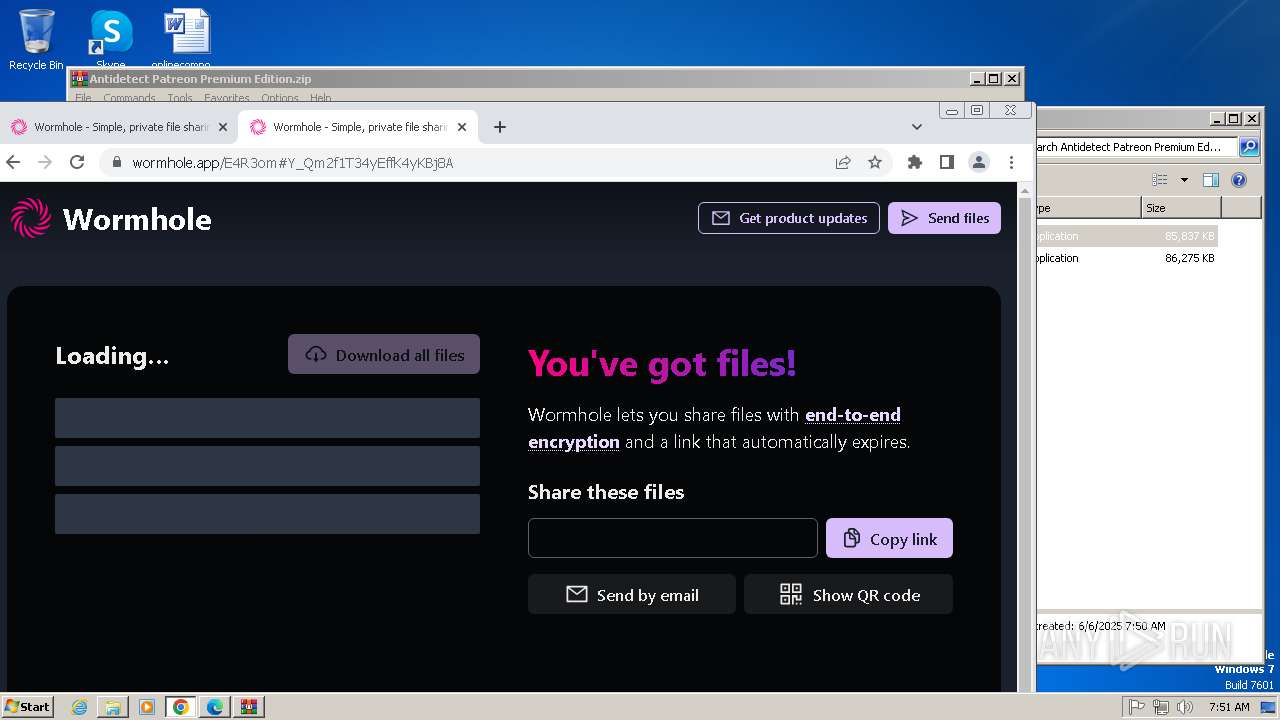Viewport: 1280px width, 720px height.
Task: Open the WinRAR Favorites menu
Action: pos(227,98)
